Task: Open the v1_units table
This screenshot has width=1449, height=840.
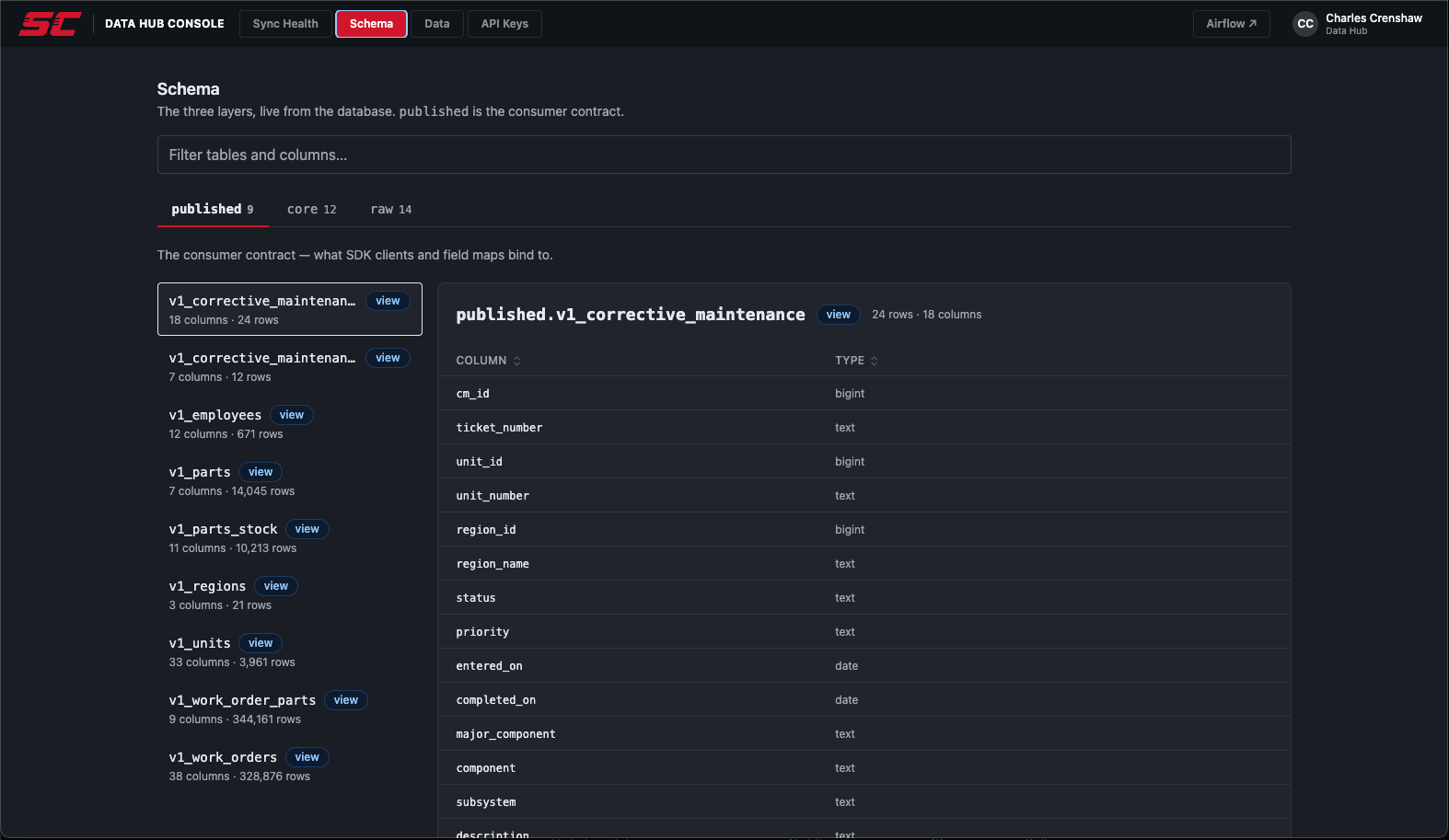Action: 290,651
